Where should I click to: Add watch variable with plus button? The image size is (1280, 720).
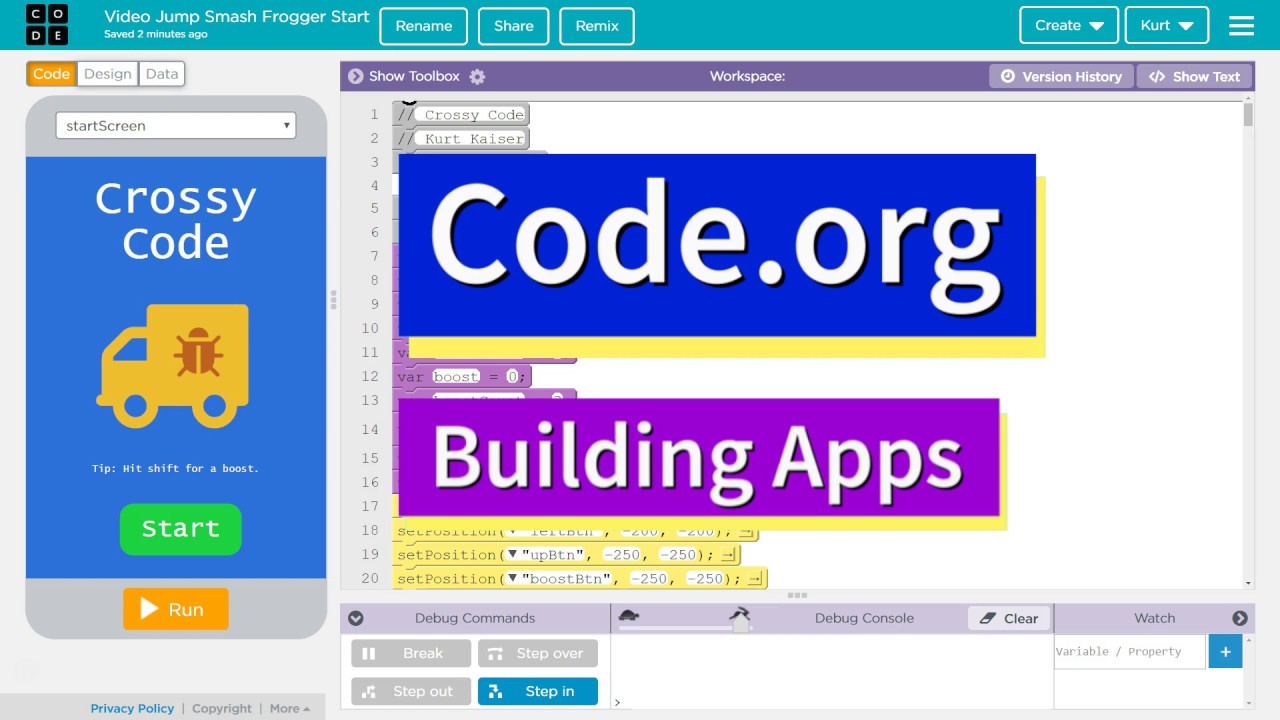tap(1225, 651)
